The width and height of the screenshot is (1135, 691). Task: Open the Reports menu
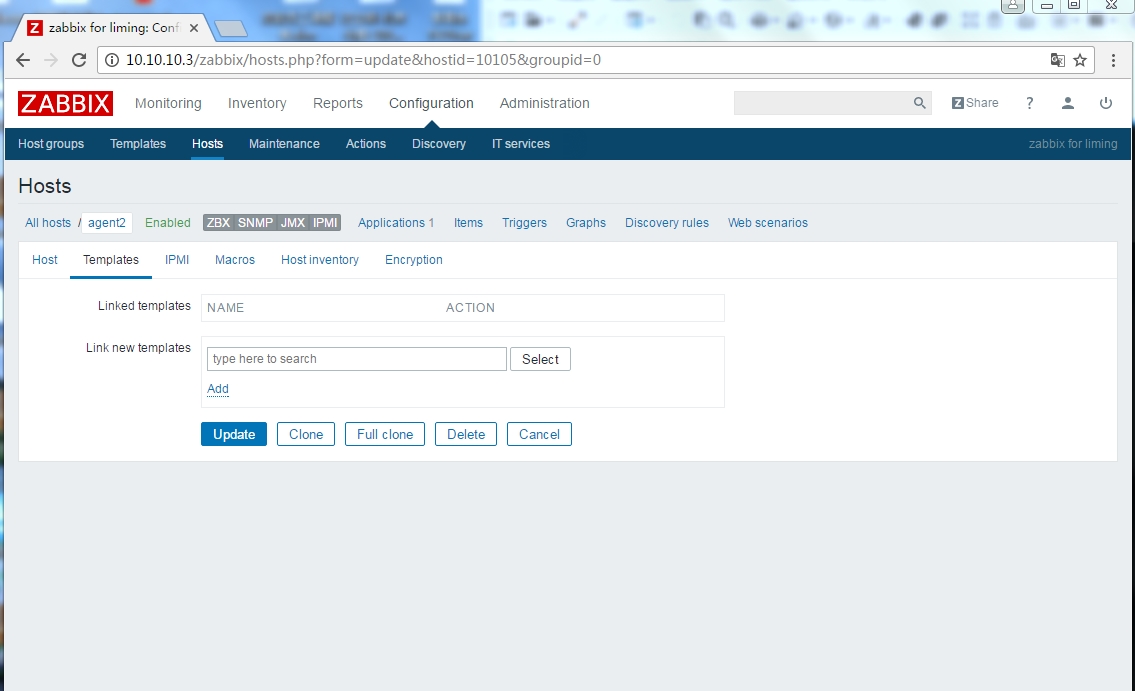pos(337,103)
